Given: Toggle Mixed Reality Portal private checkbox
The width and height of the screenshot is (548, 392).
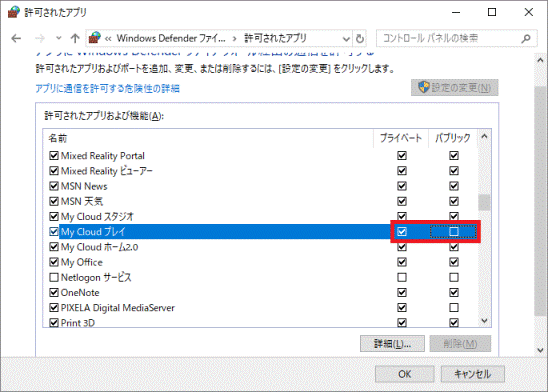Looking at the screenshot, I should tap(402, 155).
